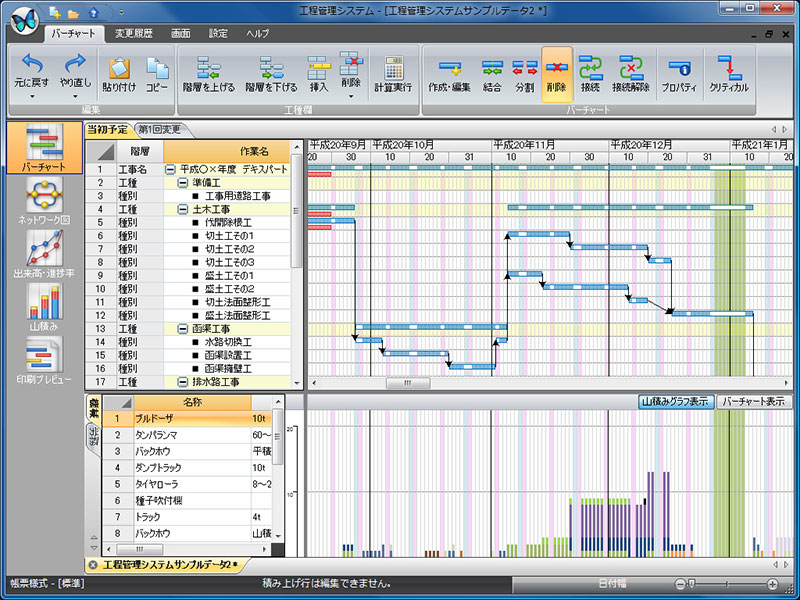Screen dimensions: 800x600
Task: Collapse the 函渠工事 tree node
Action: tap(183, 328)
